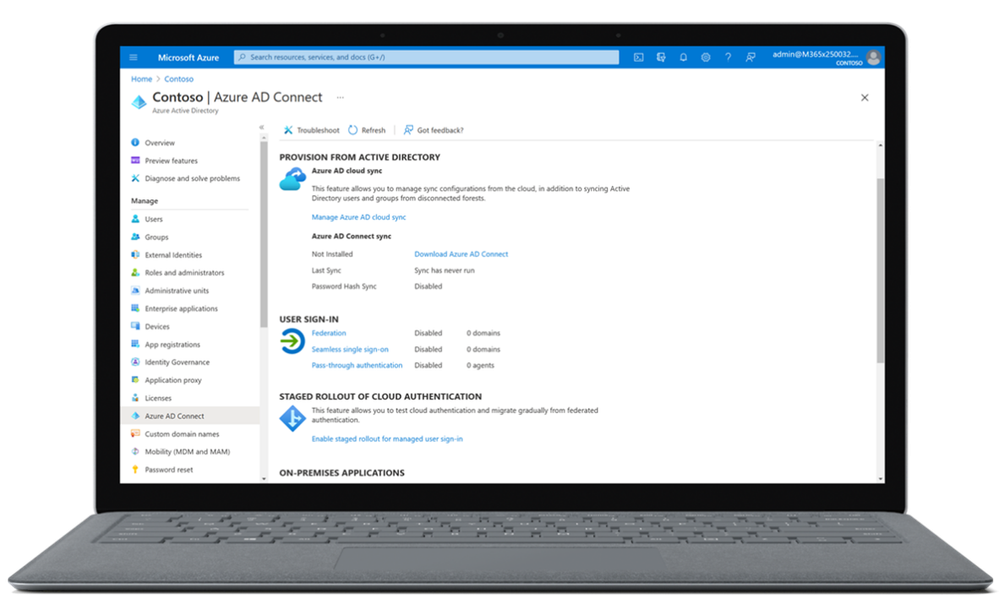This screenshot has width=999, height=610.
Task: Click Refresh in the toolbar
Action: pos(367,130)
